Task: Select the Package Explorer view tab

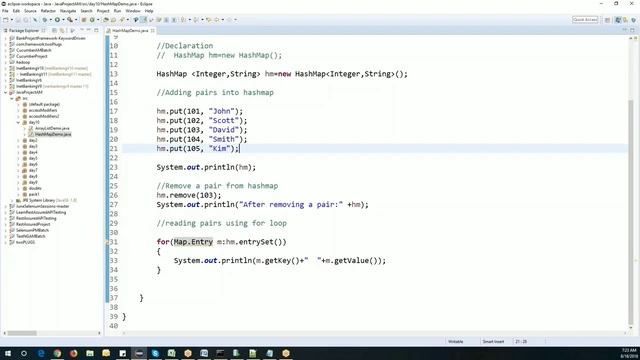Action: (23, 31)
